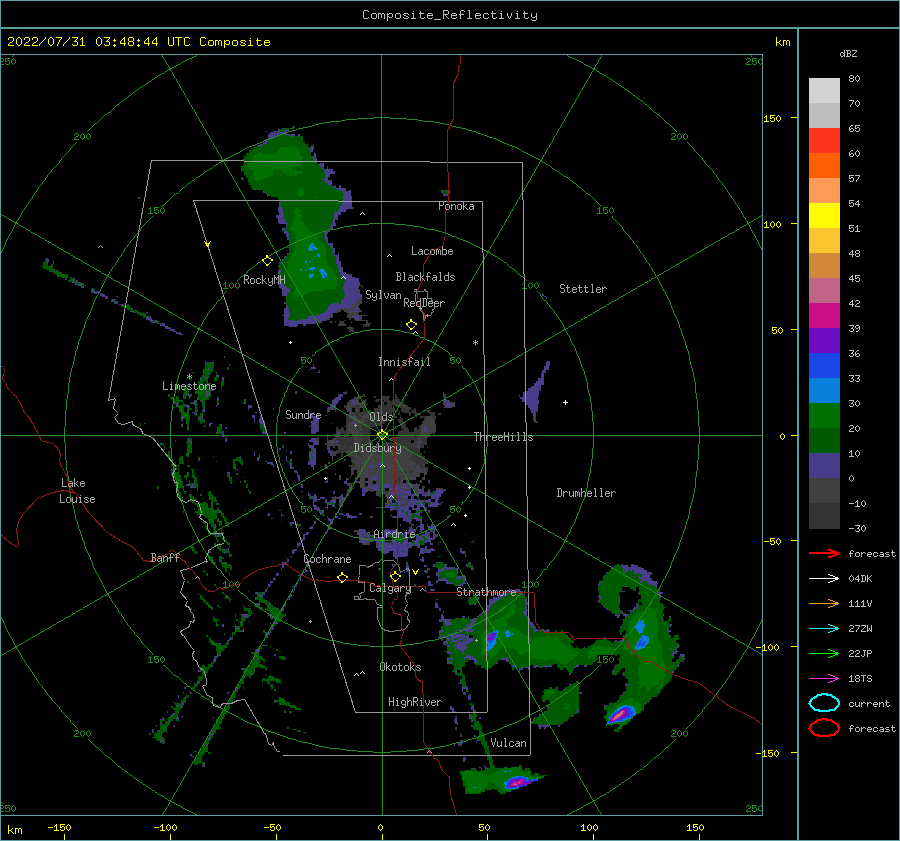Click the yellow diamond marker near RedDeer
The image size is (900, 841).
coord(411,325)
